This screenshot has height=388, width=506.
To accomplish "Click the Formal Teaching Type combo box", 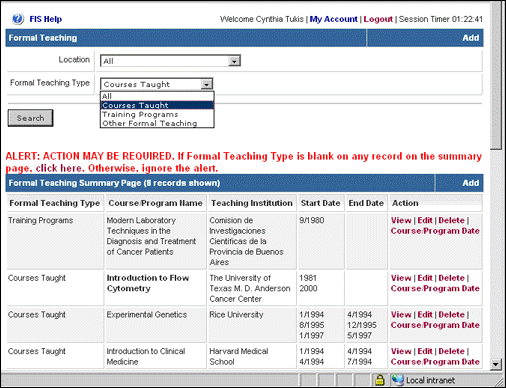I will coord(157,84).
